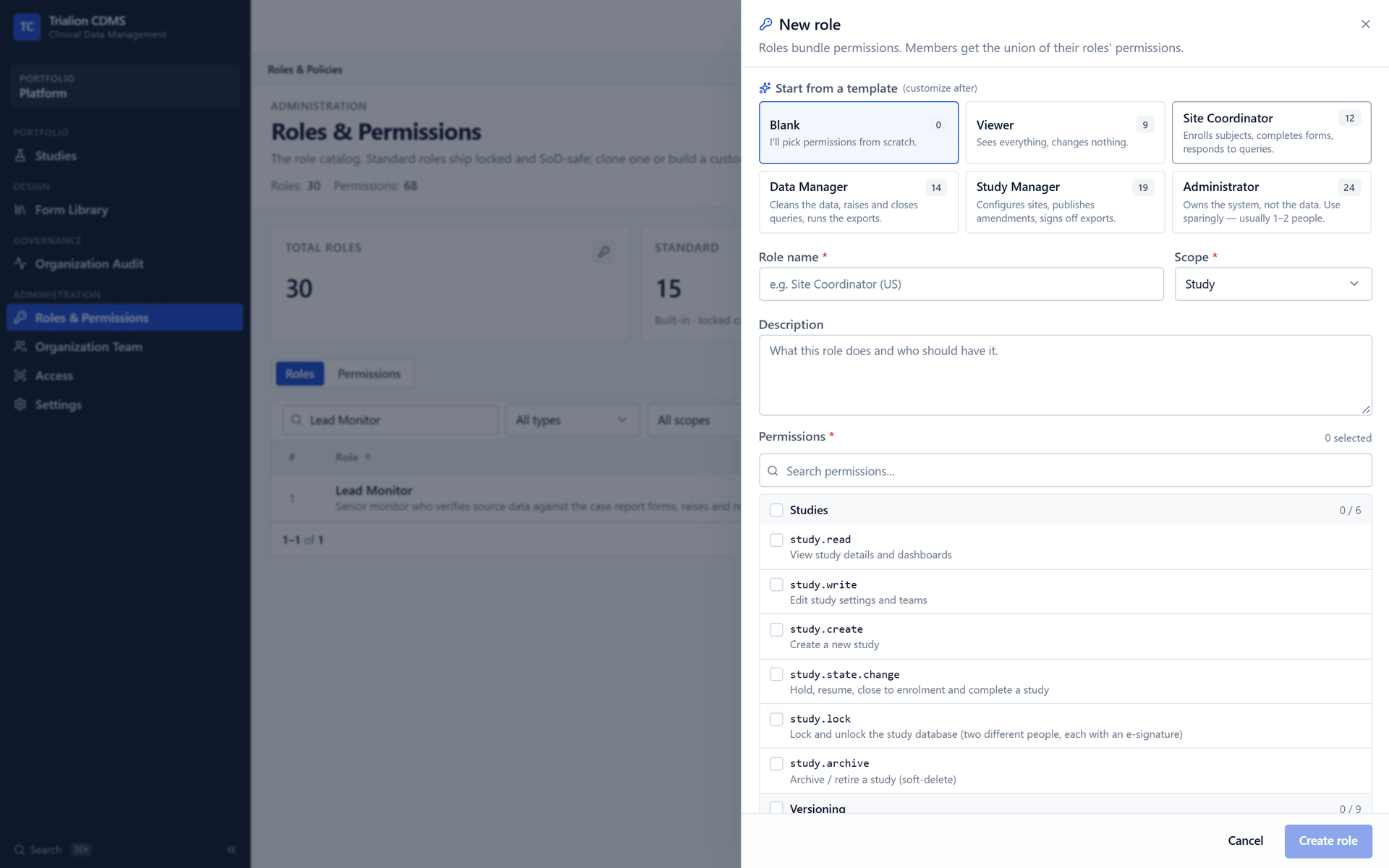This screenshot has height=868, width=1389.
Task: Click Cancel in the New role panel
Action: 1245,841
